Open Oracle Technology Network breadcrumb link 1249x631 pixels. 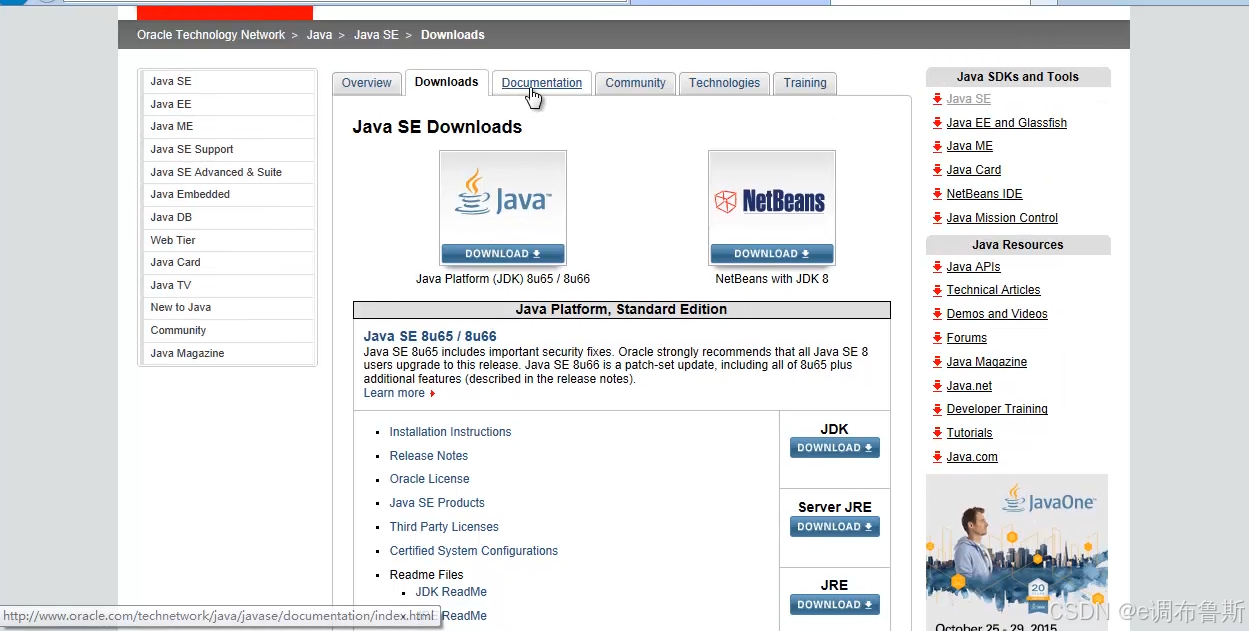pyautogui.click(x=211, y=35)
